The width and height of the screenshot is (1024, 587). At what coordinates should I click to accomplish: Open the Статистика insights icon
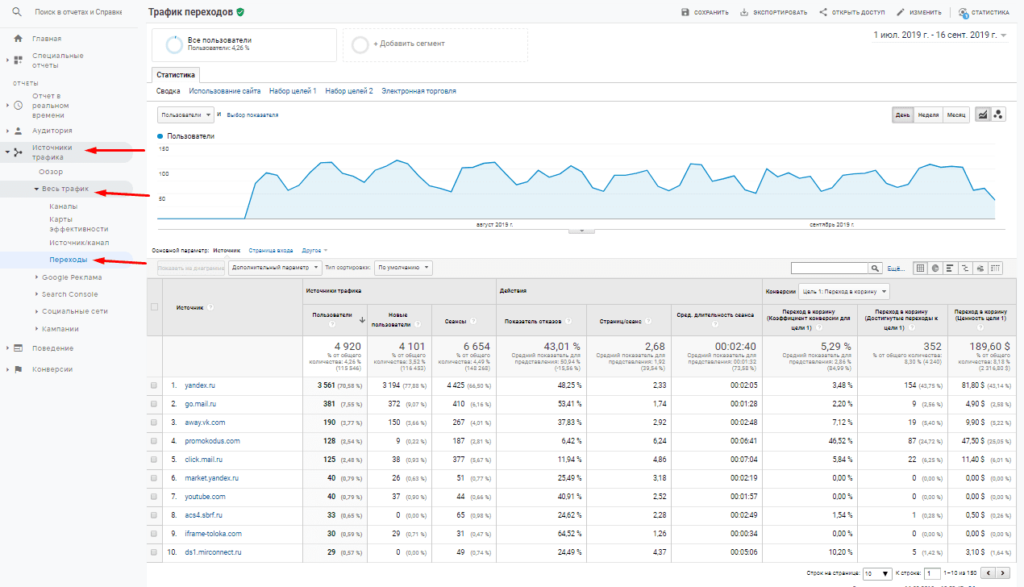[964, 13]
